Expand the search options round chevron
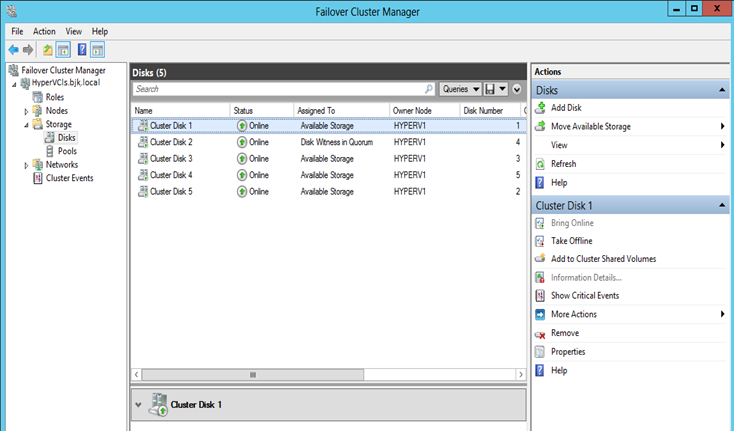Screen dimensions: 734x431 coord(517,89)
